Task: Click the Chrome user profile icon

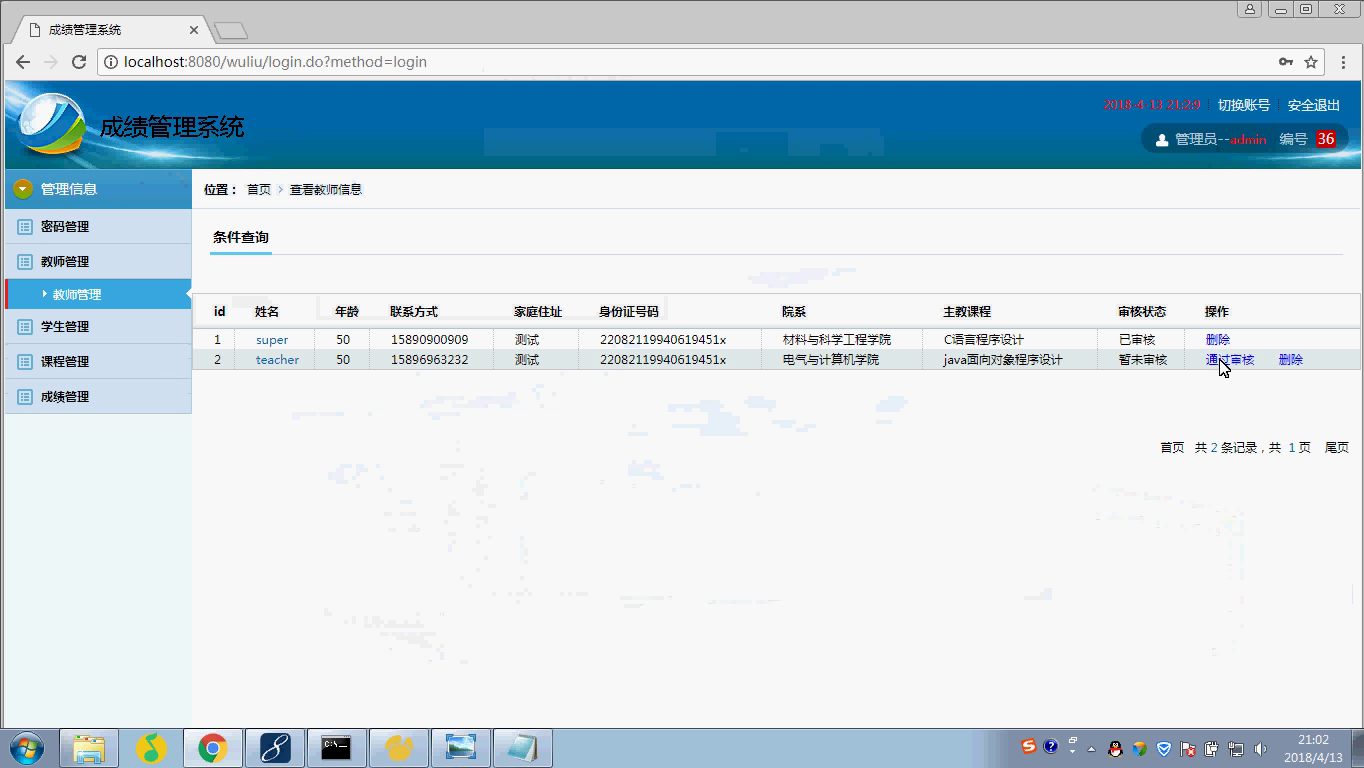Action: click(x=1250, y=9)
